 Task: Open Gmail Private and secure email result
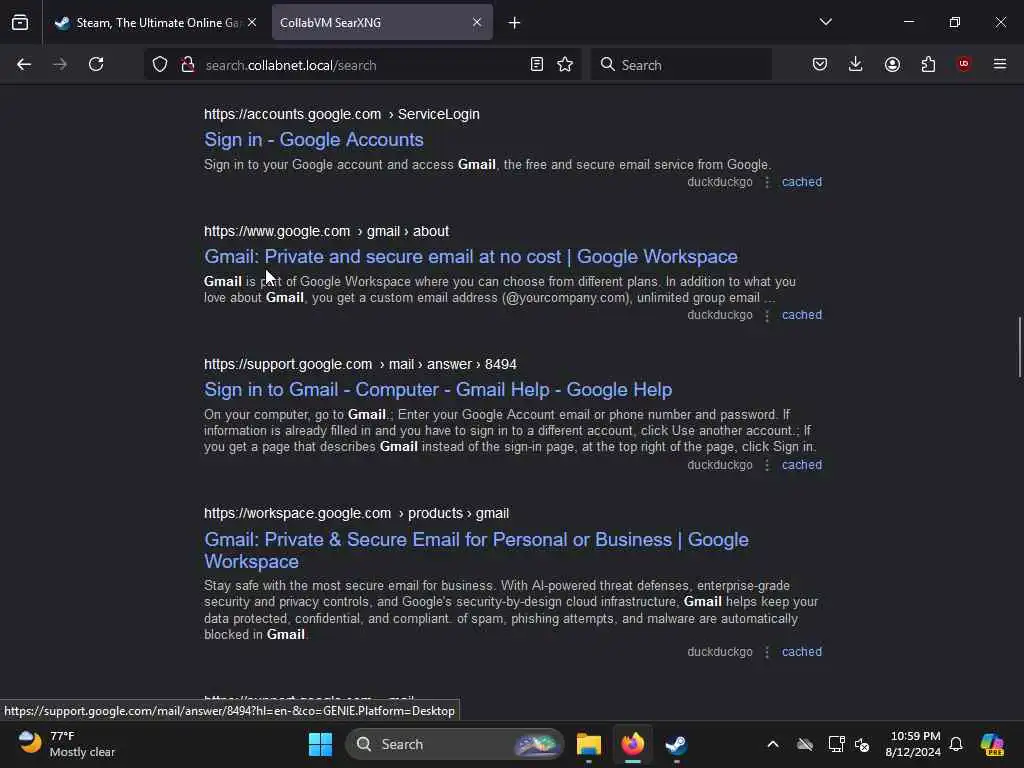pyautogui.click(x=471, y=257)
